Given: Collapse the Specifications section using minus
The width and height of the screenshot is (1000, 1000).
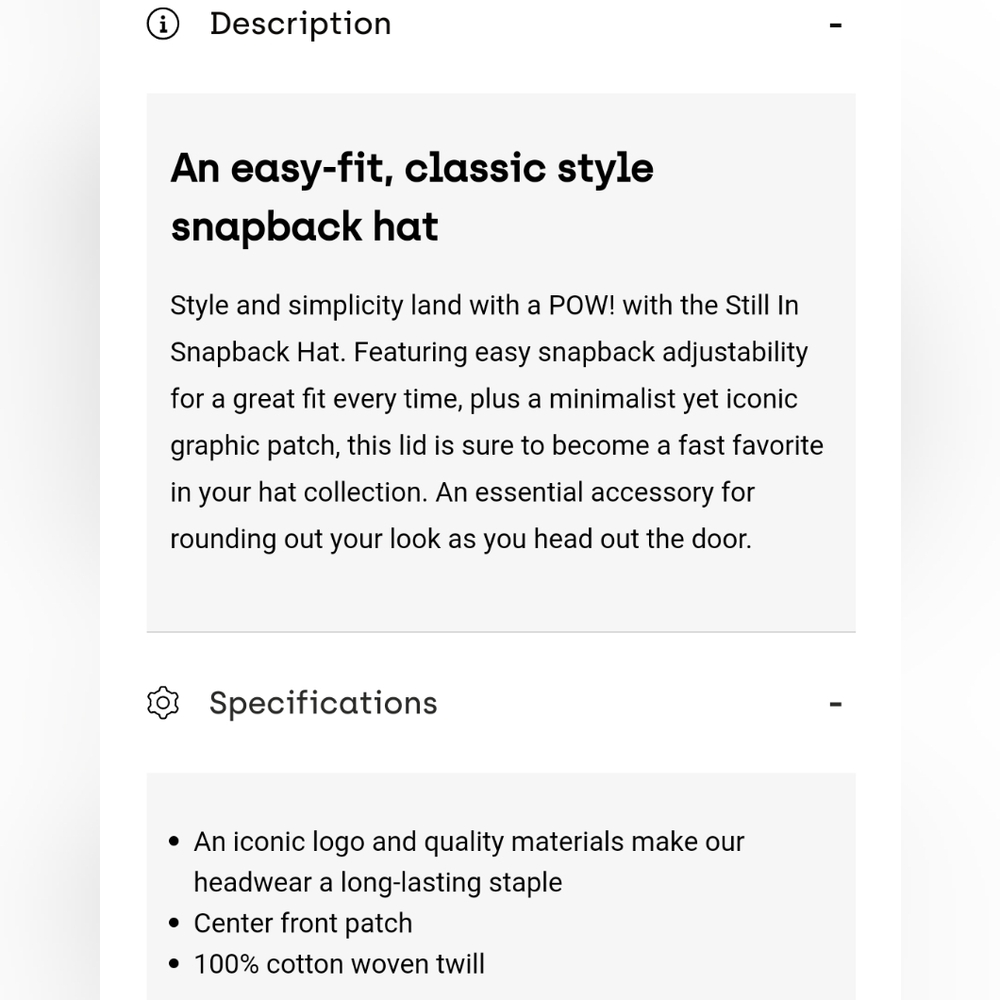Looking at the screenshot, I should (x=835, y=704).
